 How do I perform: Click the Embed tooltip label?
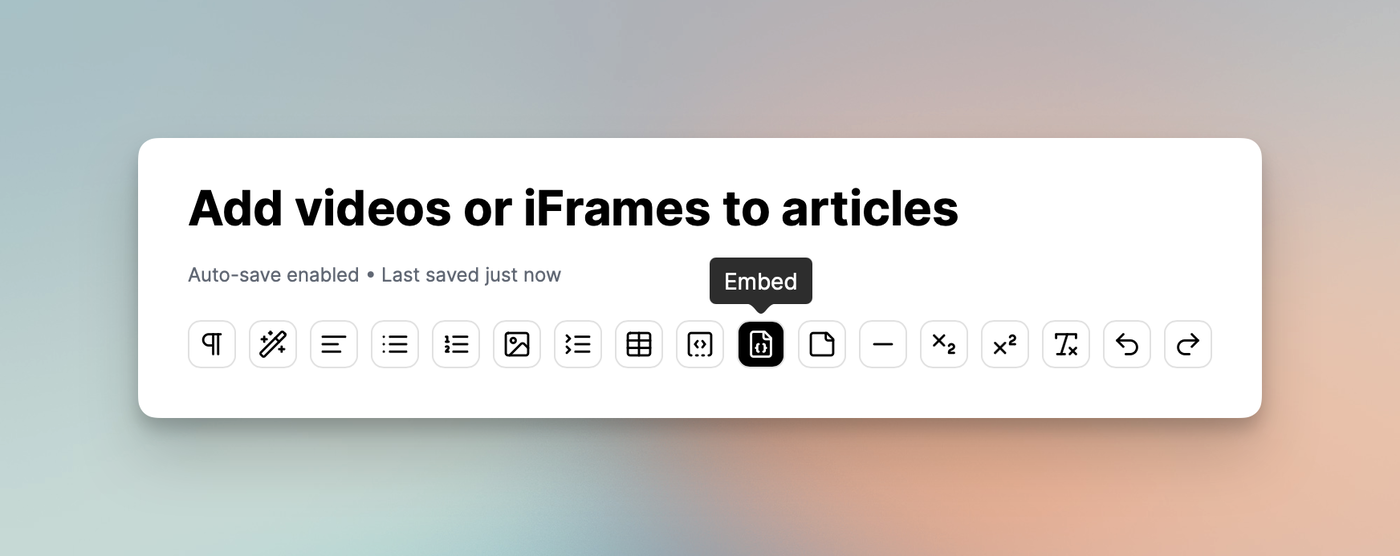pos(761,281)
